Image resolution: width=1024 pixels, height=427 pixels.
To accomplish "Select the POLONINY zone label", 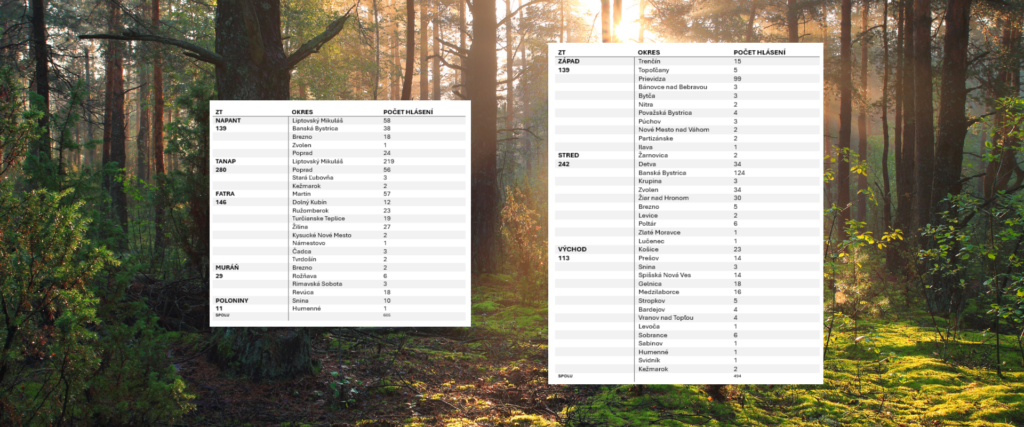I will (x=231, y=300).
